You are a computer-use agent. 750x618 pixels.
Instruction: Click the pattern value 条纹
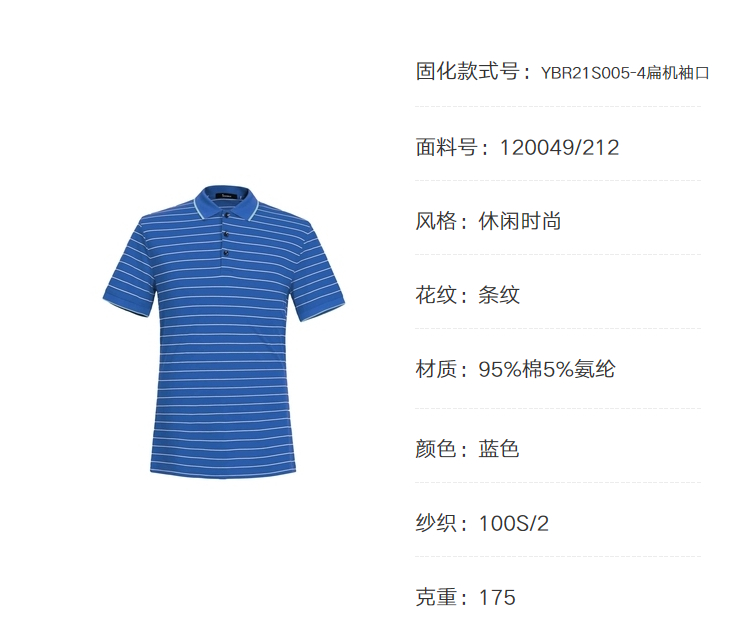coord(499,295)
